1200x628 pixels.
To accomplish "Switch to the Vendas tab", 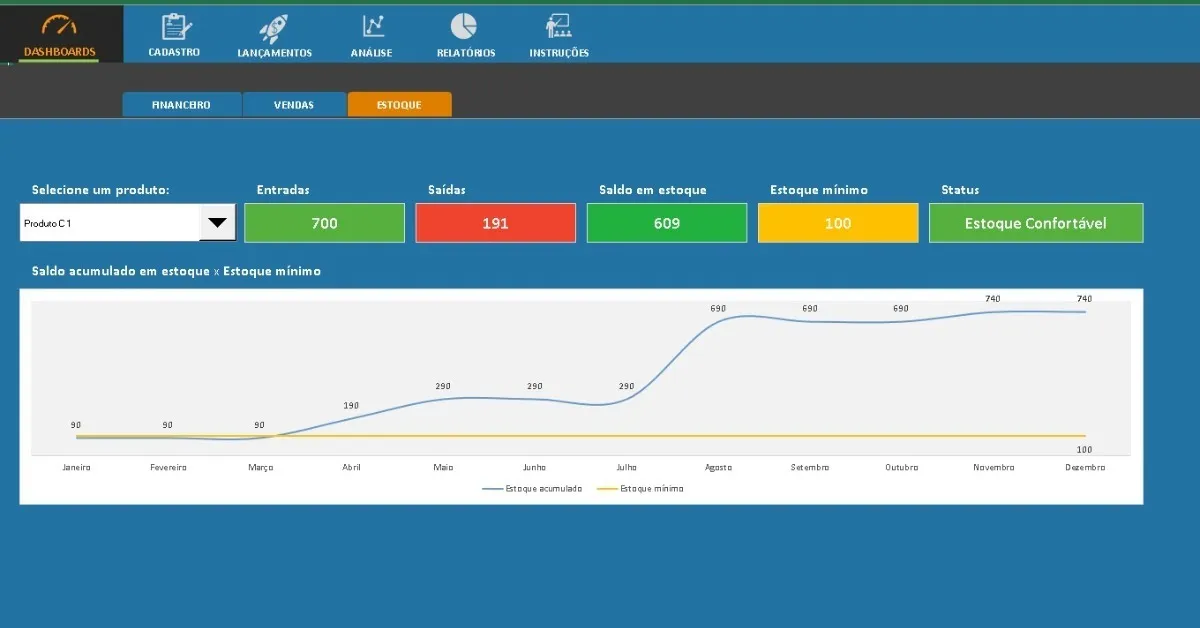I will 294,104.
